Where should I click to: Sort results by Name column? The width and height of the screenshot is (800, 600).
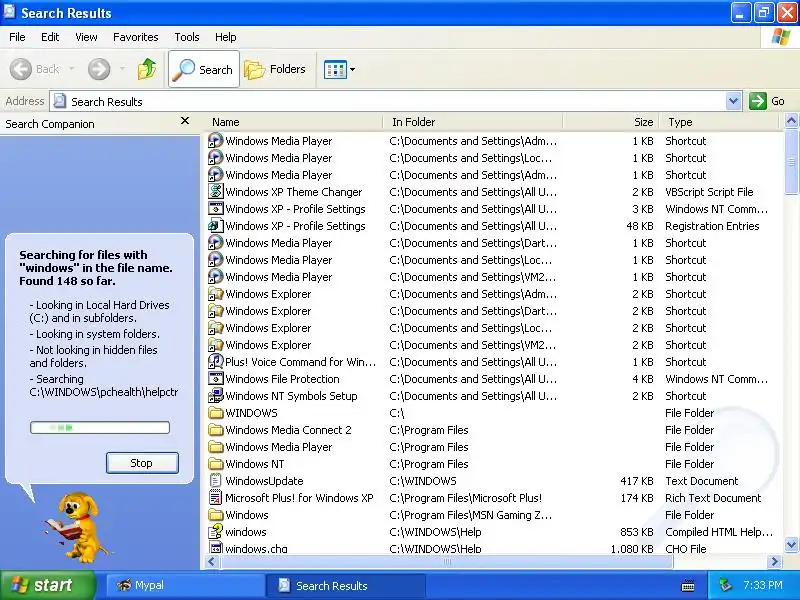(x=292, y=122)
